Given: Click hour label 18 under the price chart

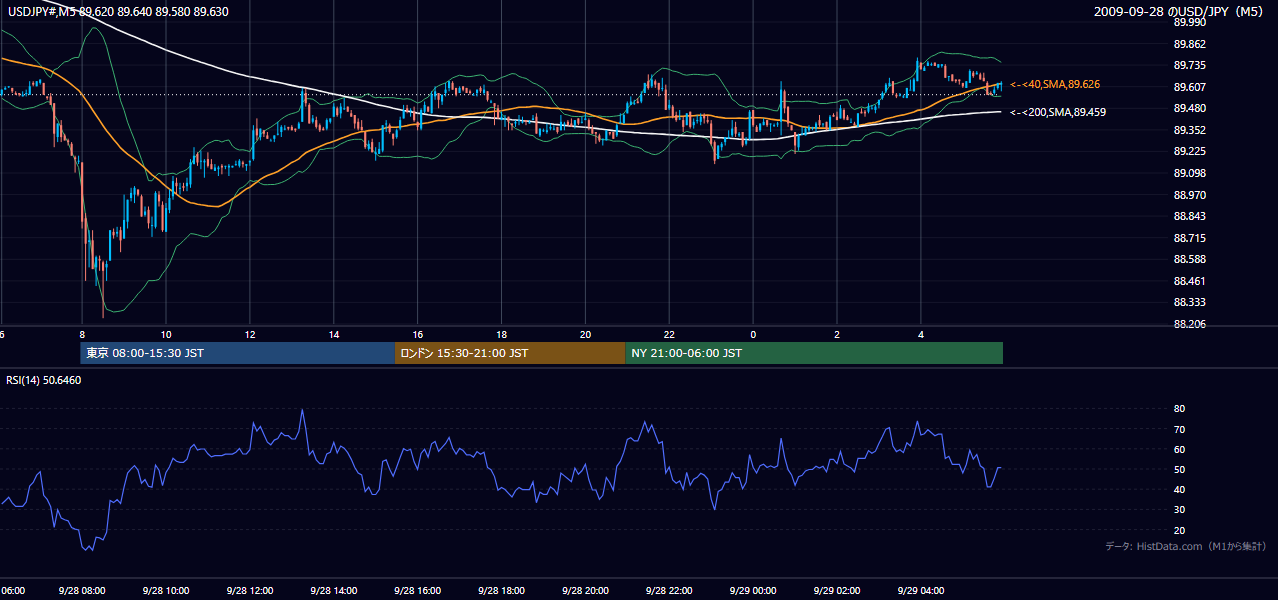Looking at the screenshot, I should (502, 335).
